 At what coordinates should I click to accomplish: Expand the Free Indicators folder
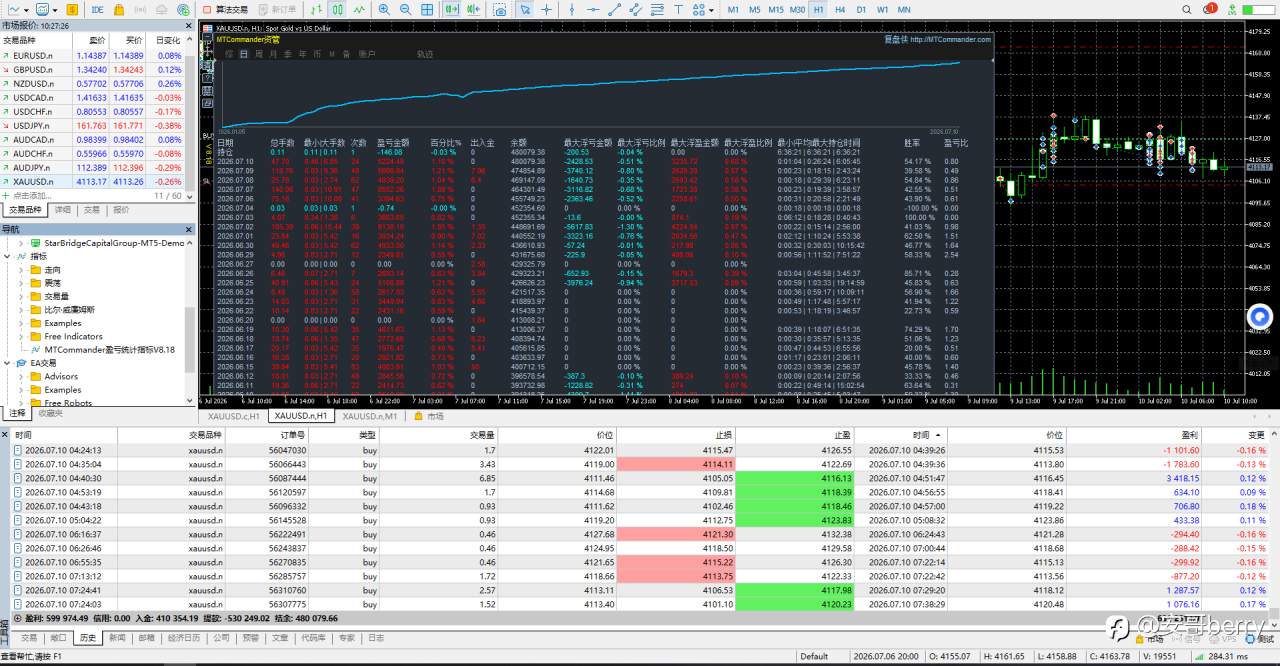coord(20,337)
